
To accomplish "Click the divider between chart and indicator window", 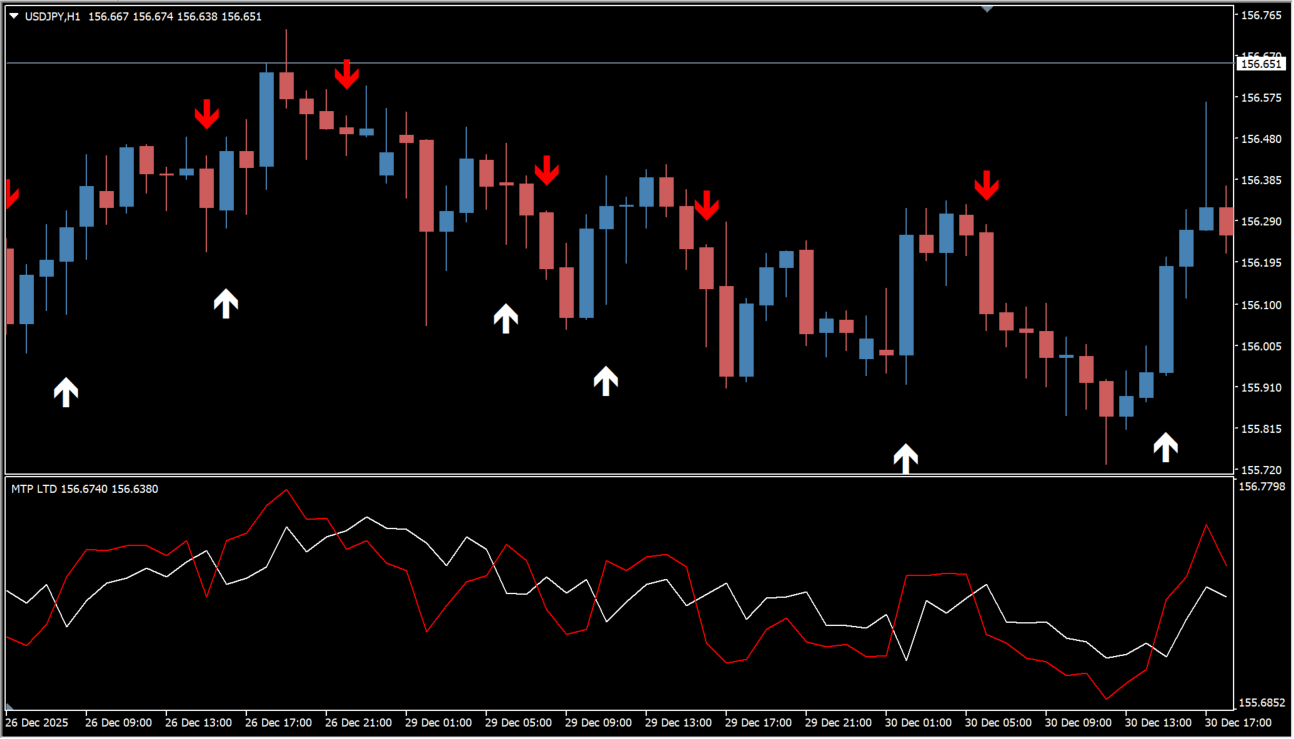I will (620, 475).
